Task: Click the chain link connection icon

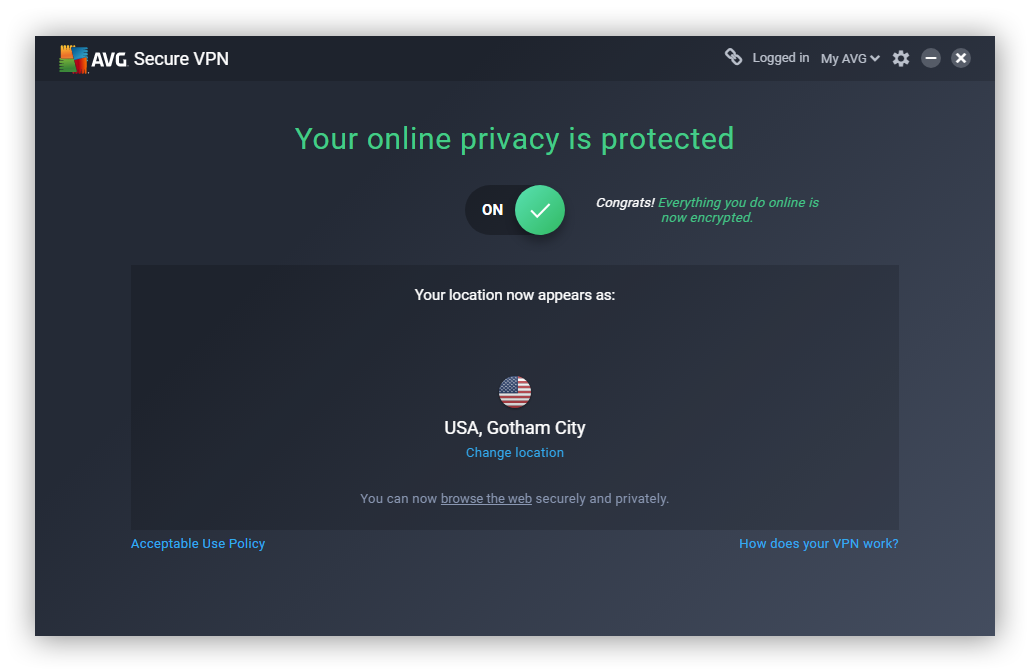Action: tap(734, 57)
